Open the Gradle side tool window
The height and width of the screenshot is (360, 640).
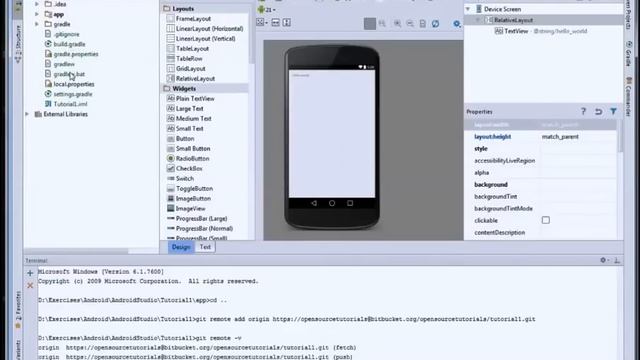click(629, 53)
